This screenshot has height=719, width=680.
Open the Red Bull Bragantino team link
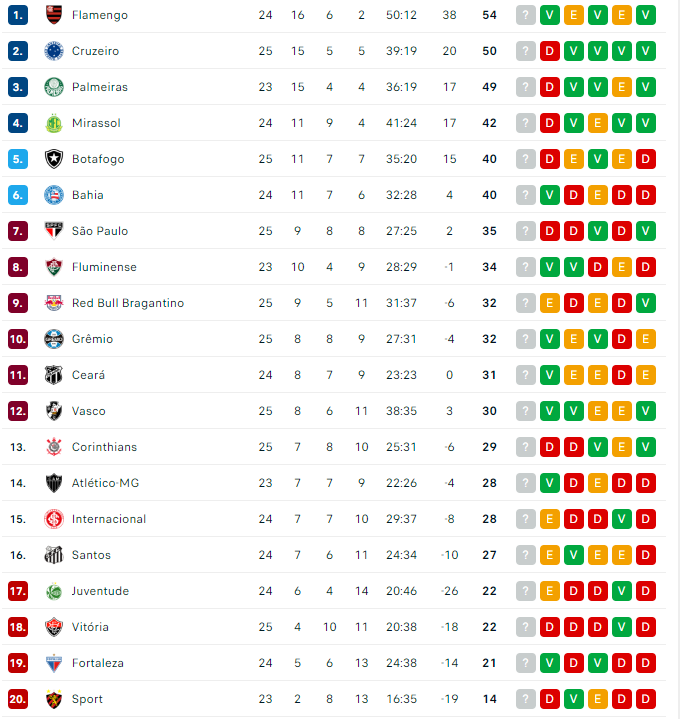128,303
